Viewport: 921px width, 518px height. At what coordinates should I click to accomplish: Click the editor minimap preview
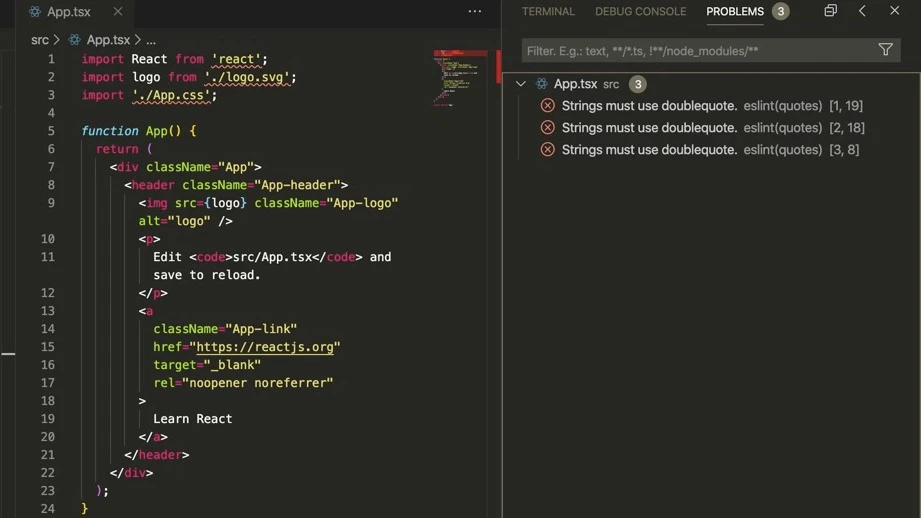[460, 79]
